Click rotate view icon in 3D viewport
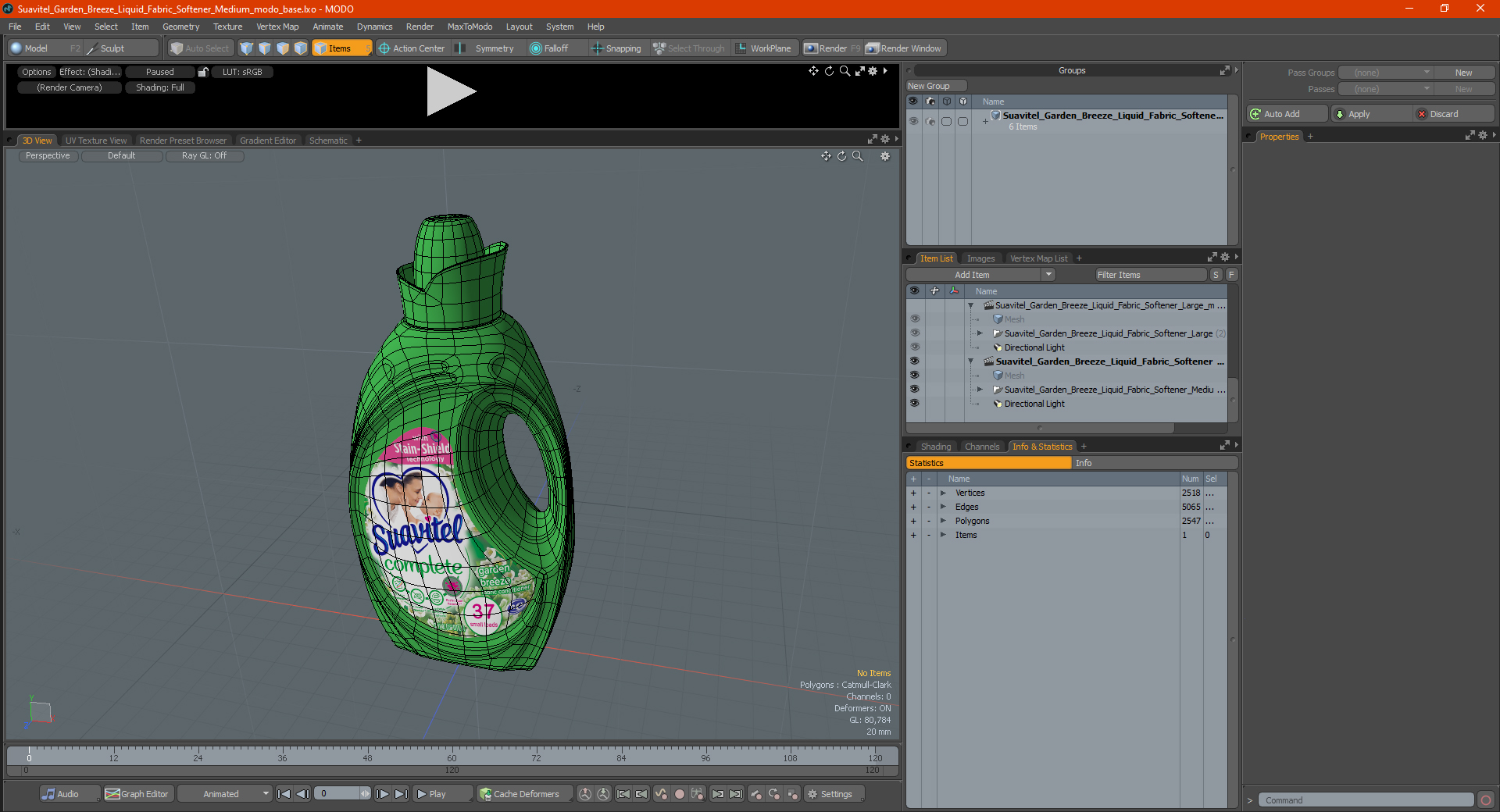1500x812 pixels. tap(841, 156)
